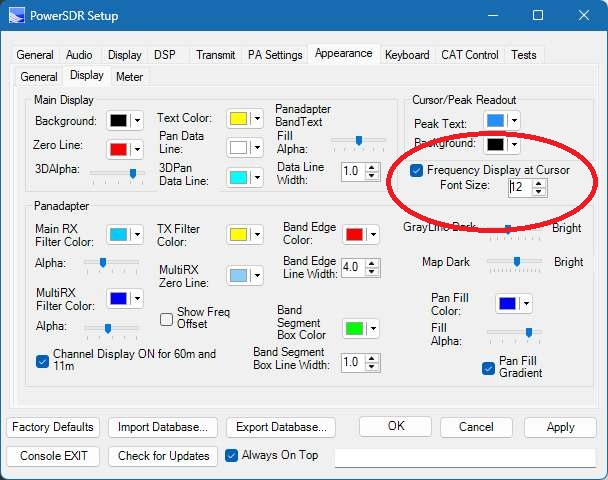This screenshot has width=608, height=480.
Task: Expand the 3DPan Data Line color dropdown
Action: click(257, 178)
